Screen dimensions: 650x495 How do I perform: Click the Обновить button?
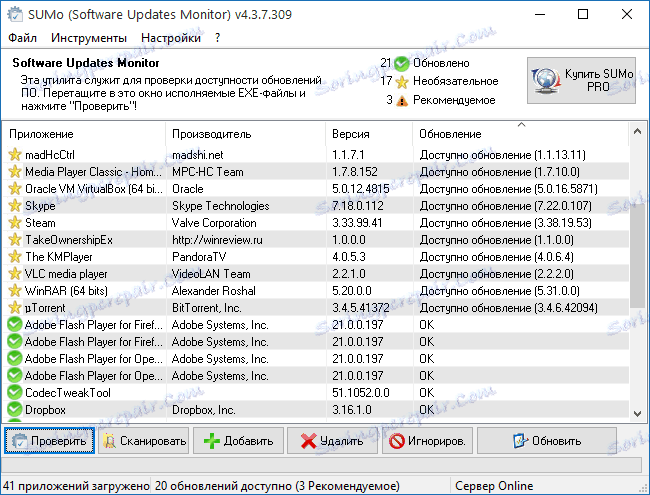click(547, 441)
